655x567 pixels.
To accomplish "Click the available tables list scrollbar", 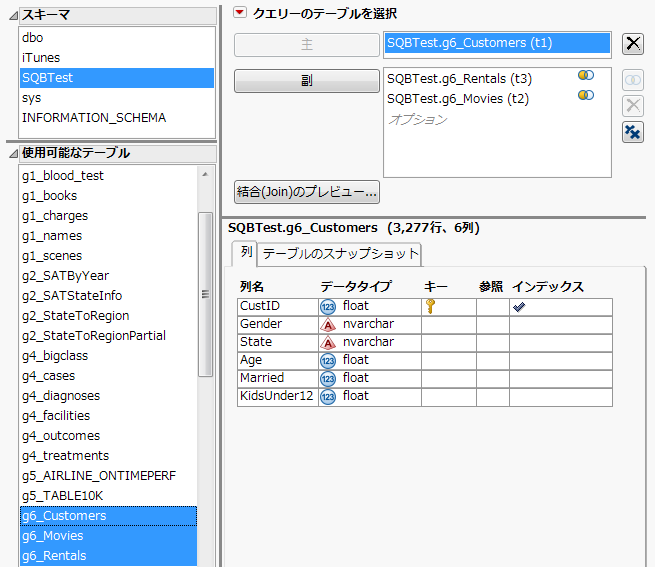I will (205, 294).
